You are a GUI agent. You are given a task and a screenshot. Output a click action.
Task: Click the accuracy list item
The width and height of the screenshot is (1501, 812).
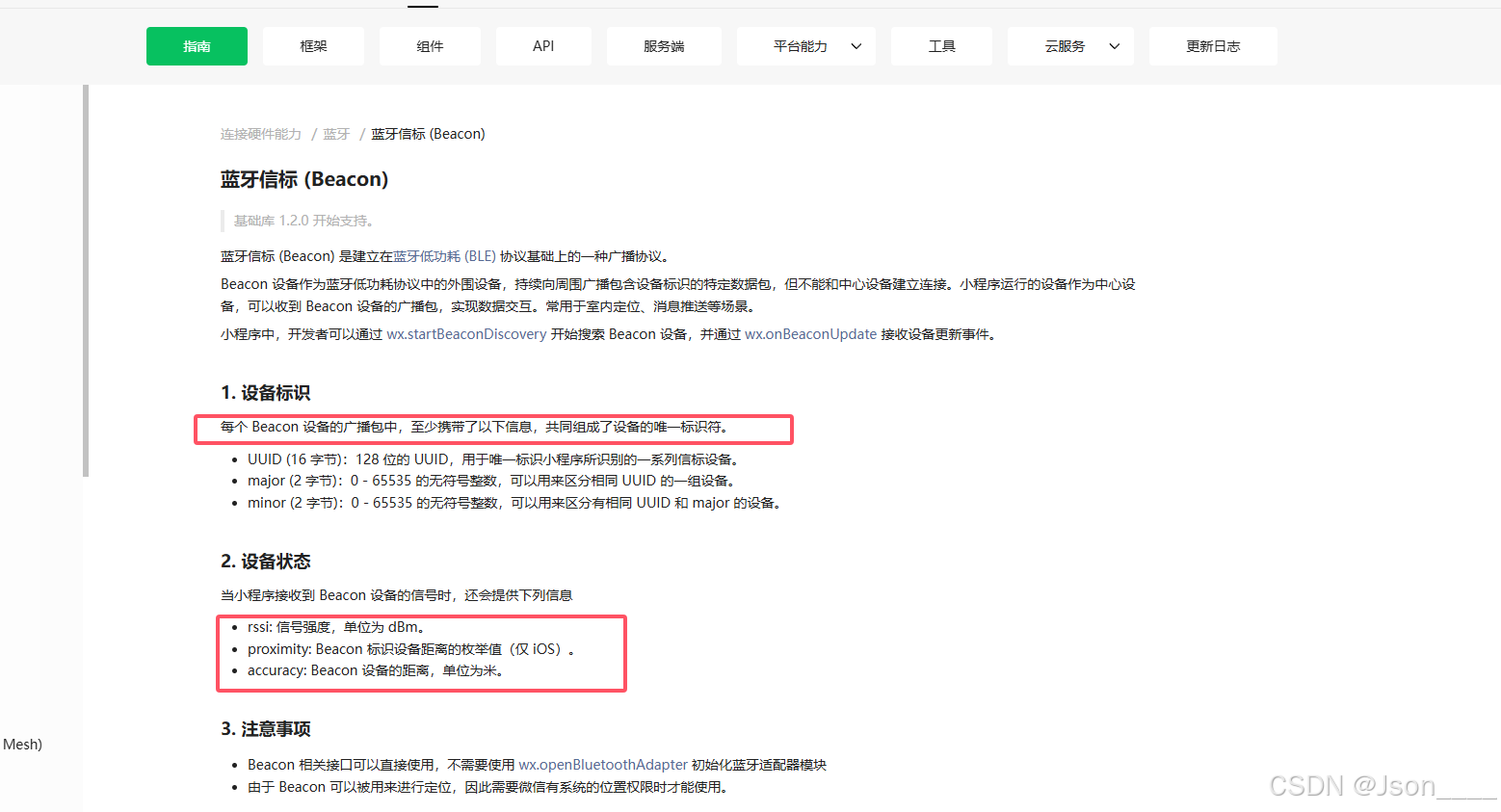click(x=376, y=670)
